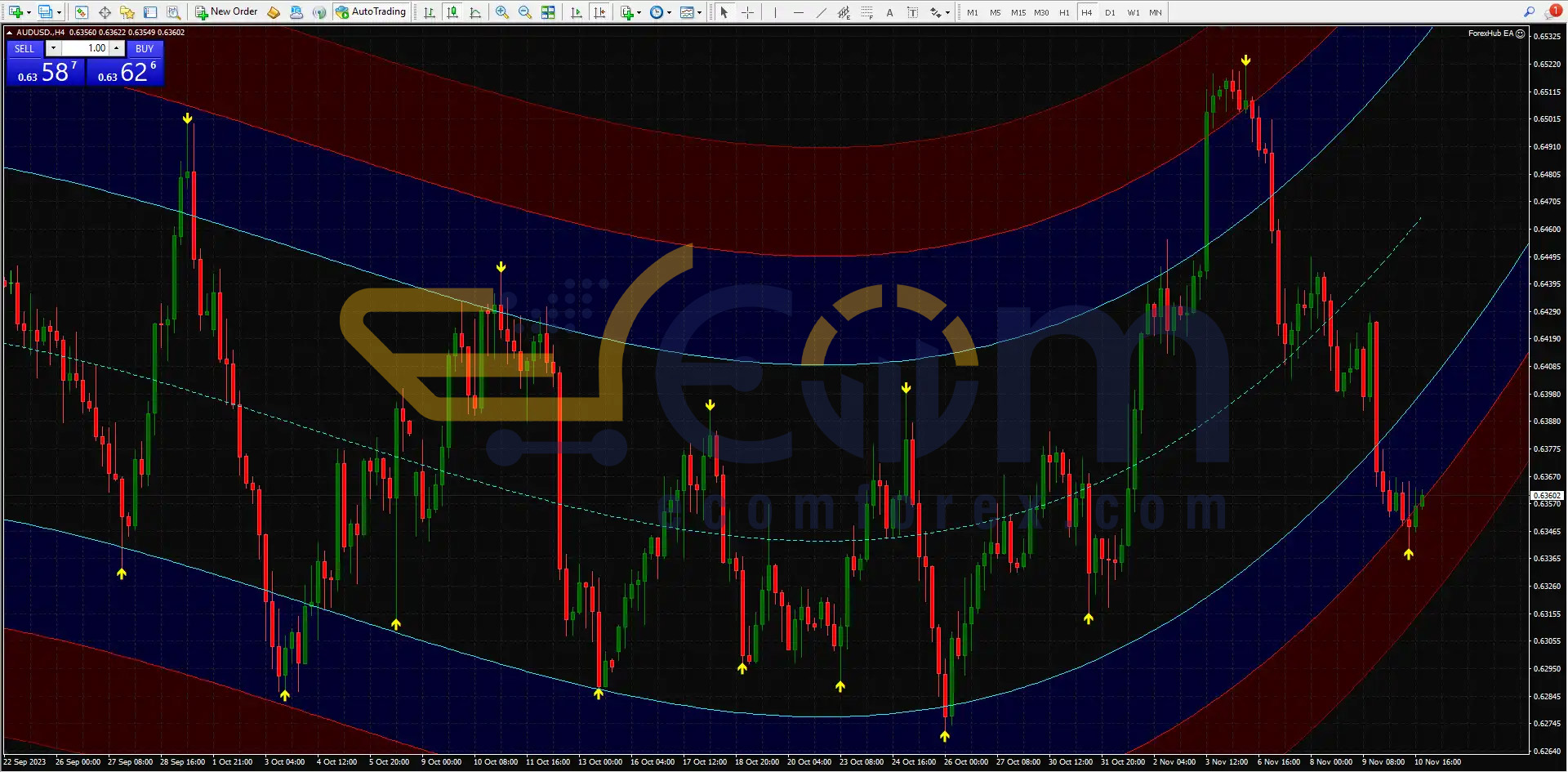Tile chart windows icon
1568x772 pixels.
tap(548, 12)
